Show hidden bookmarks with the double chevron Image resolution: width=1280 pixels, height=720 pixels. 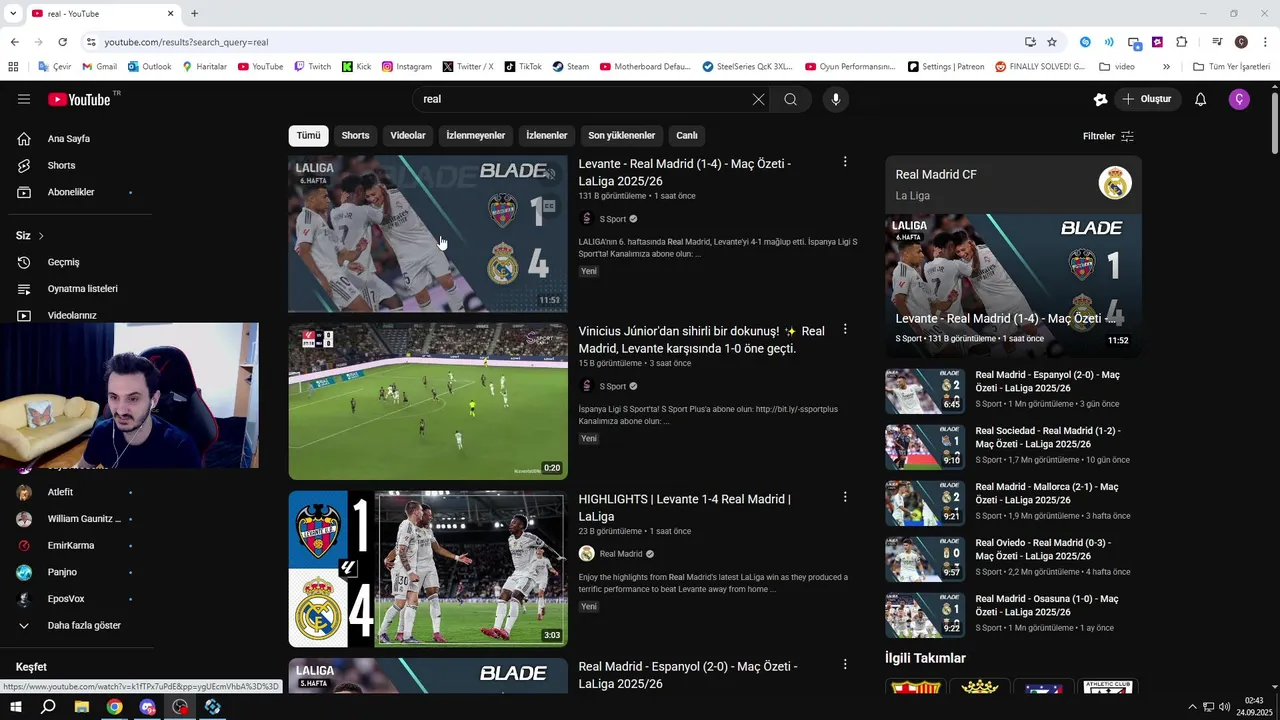[x=1166, y=67]
